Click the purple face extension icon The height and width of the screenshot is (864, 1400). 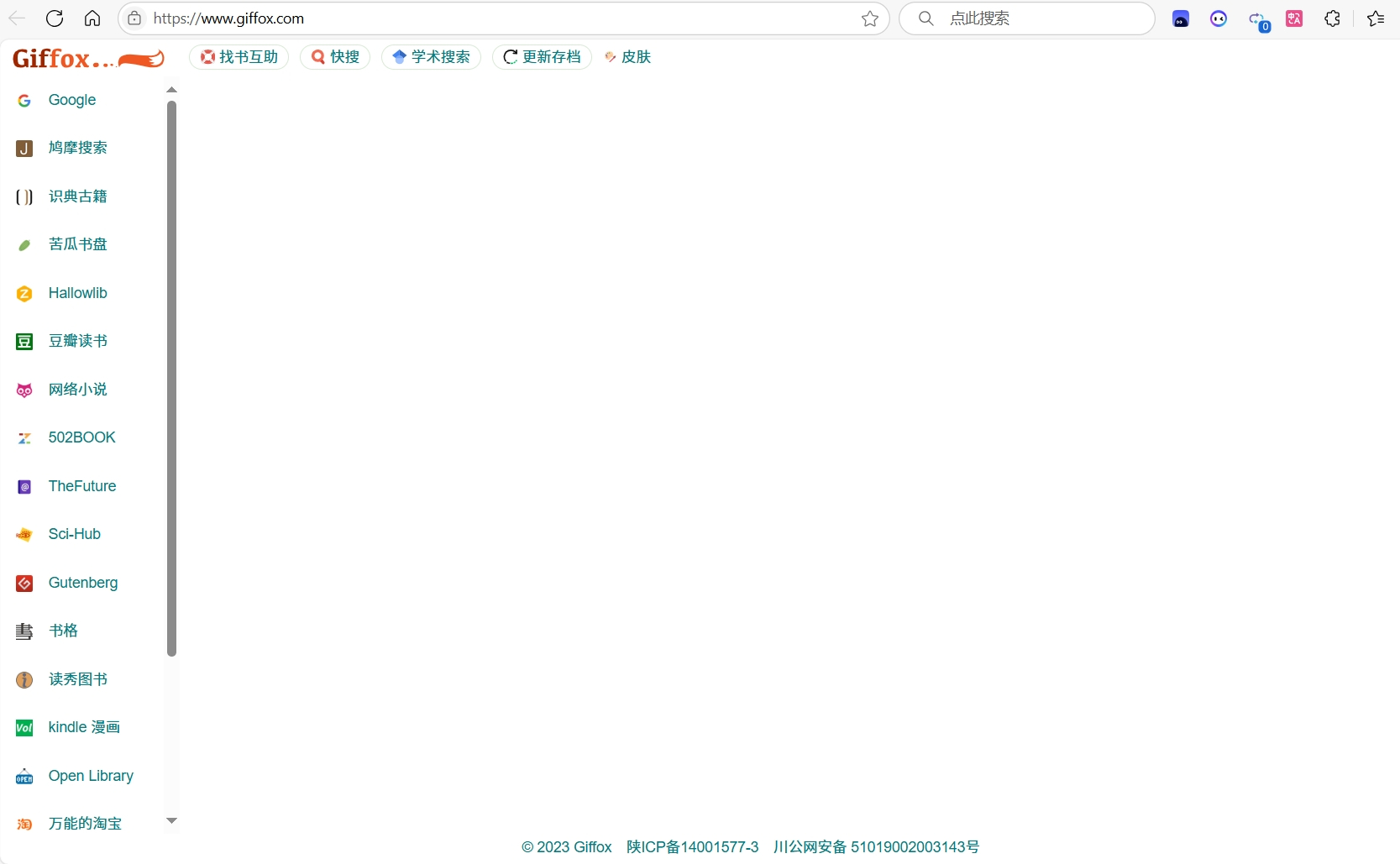[1219, 18]
